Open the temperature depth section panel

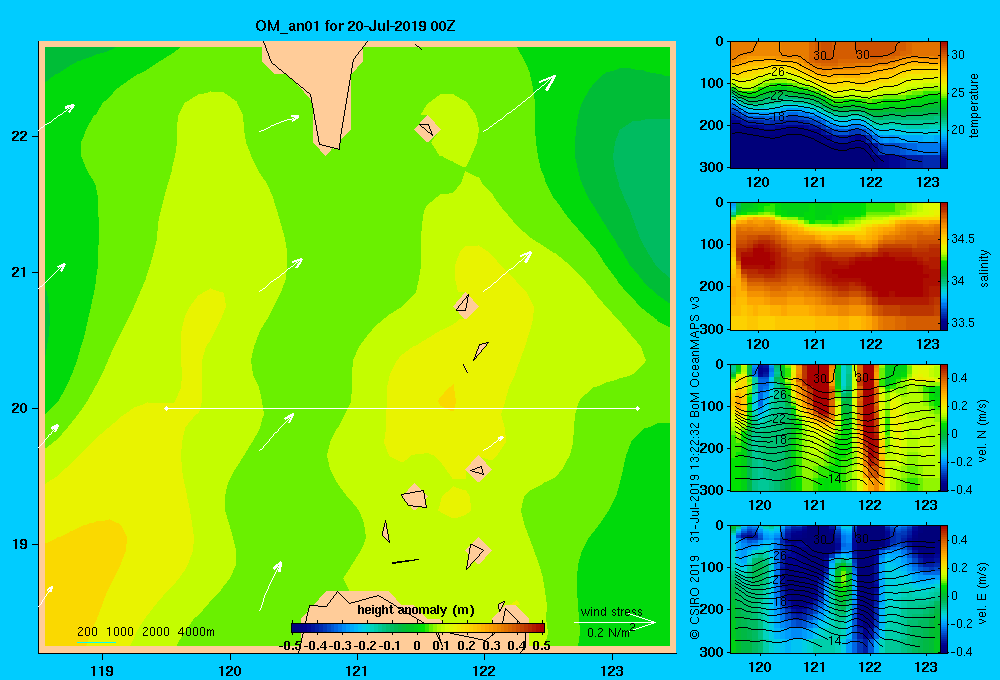tap(834, 105)
